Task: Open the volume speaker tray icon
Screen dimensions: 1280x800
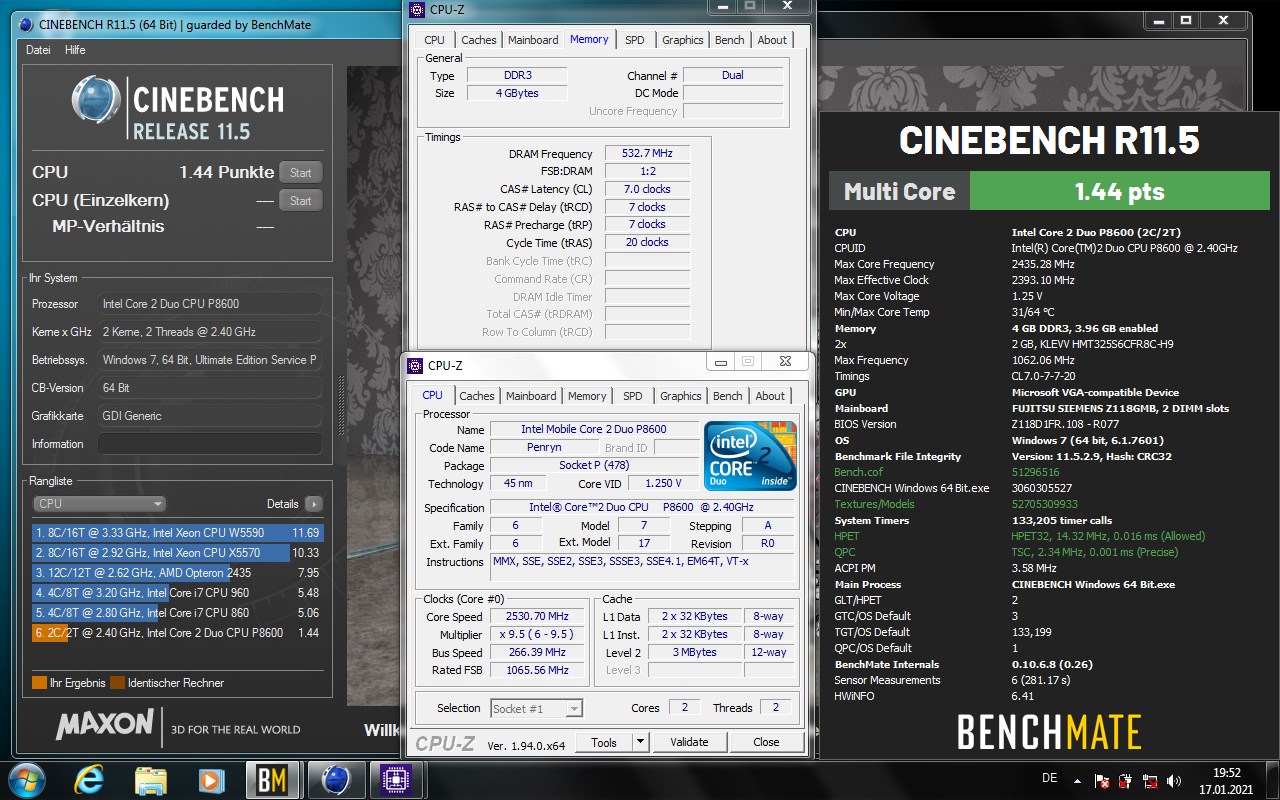Action: click(1175, 781)
